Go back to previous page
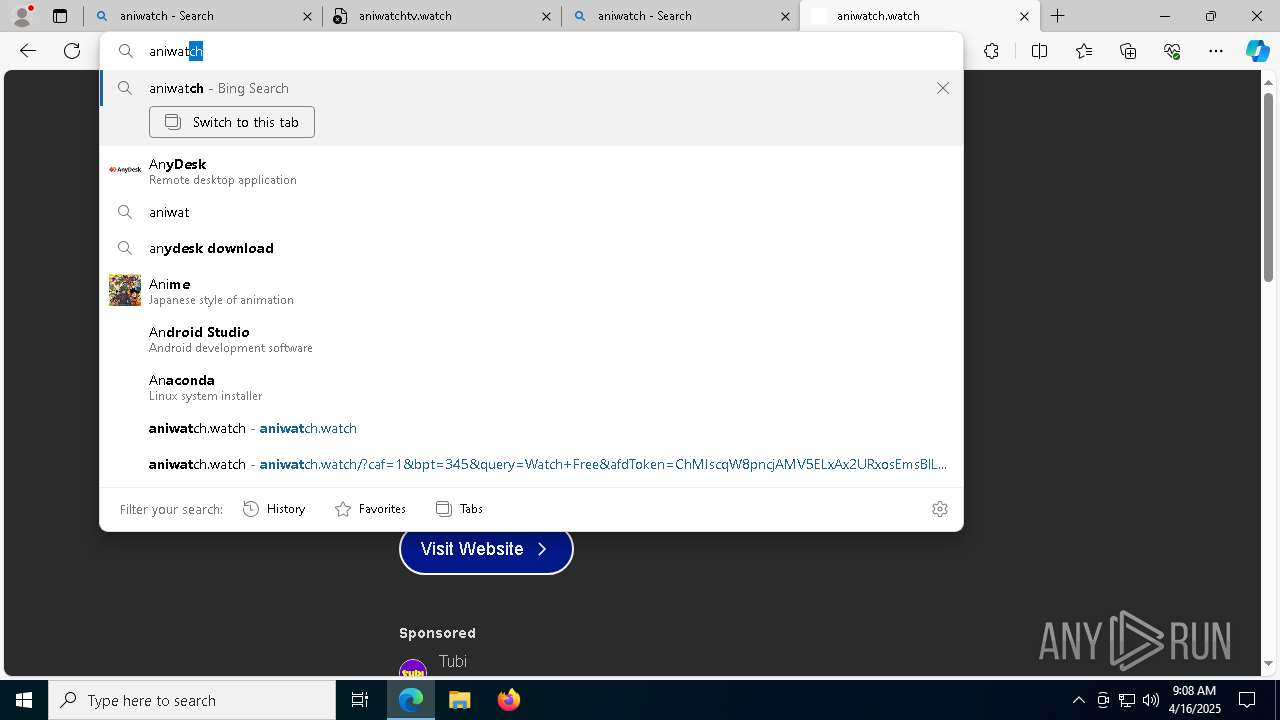The width and height of the screenshot is (1280, 720). coord(28,51)
